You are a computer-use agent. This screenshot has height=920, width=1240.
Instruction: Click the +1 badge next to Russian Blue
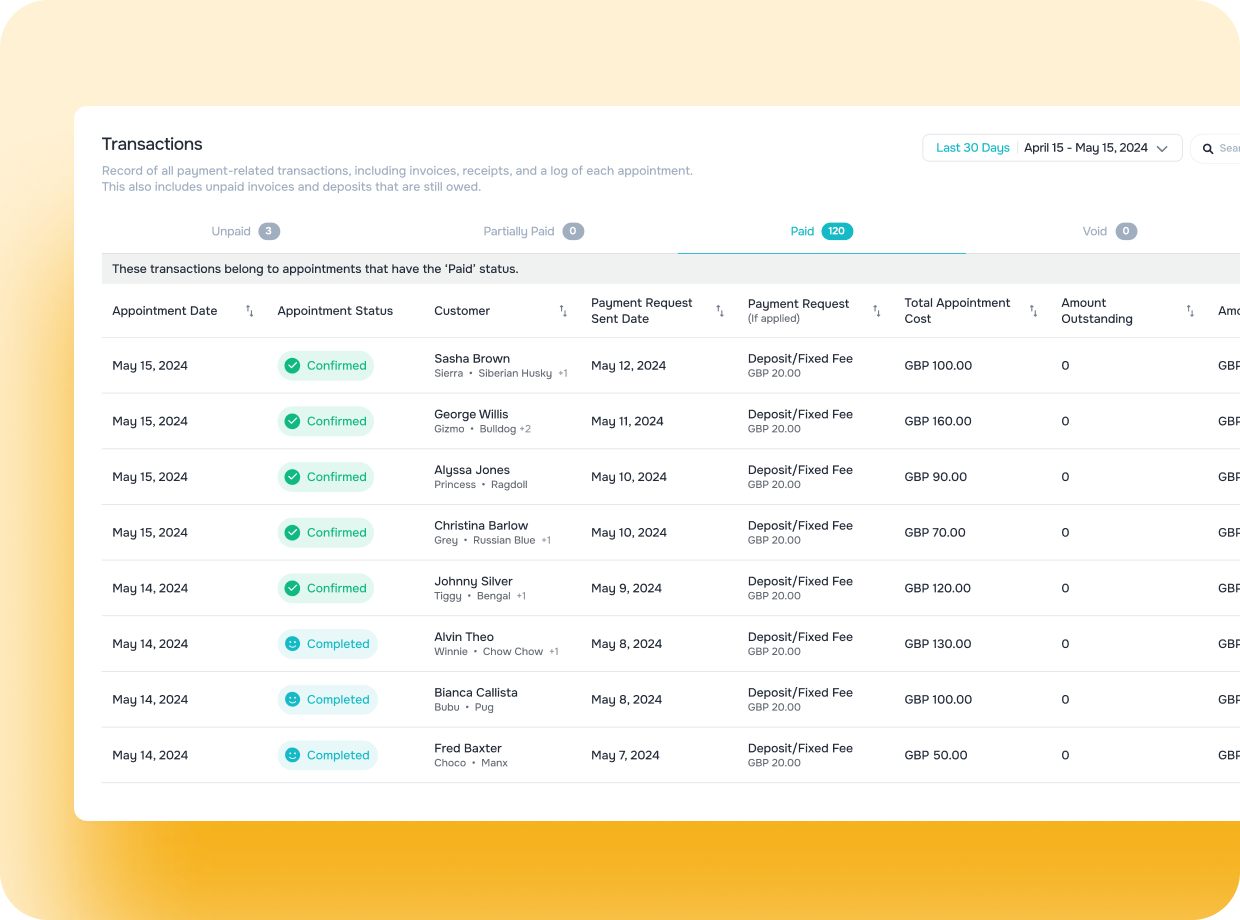click(x=546, y=541)
